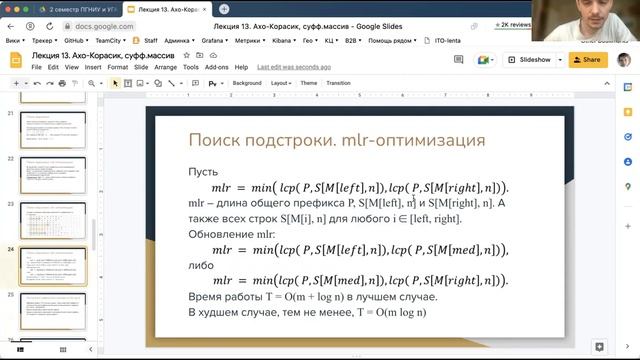
Task: Select slide 23 thumbnail
Action: 53,221
